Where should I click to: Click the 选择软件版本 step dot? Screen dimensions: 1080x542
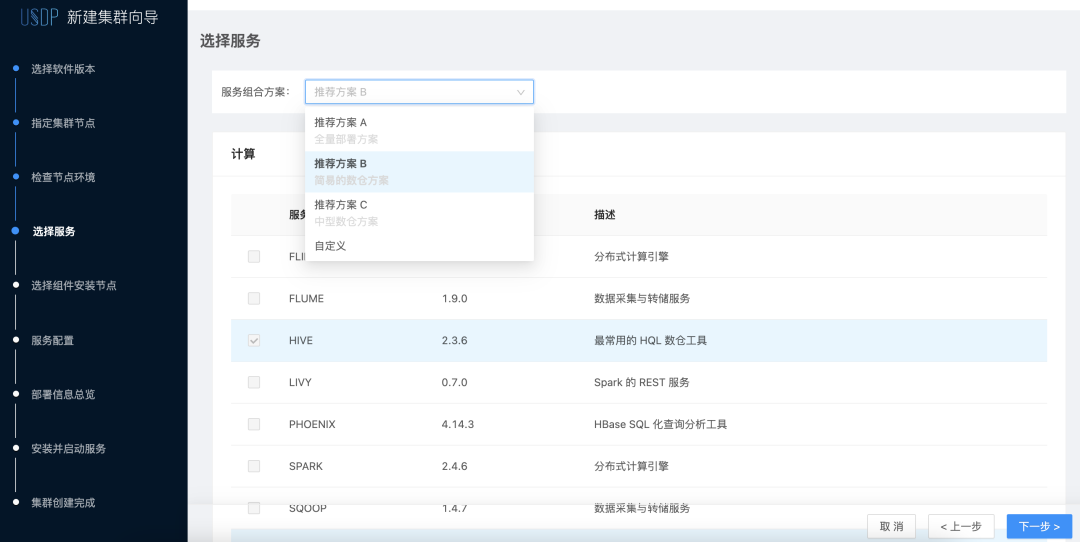pyautogui.click(x=15, y=69)
